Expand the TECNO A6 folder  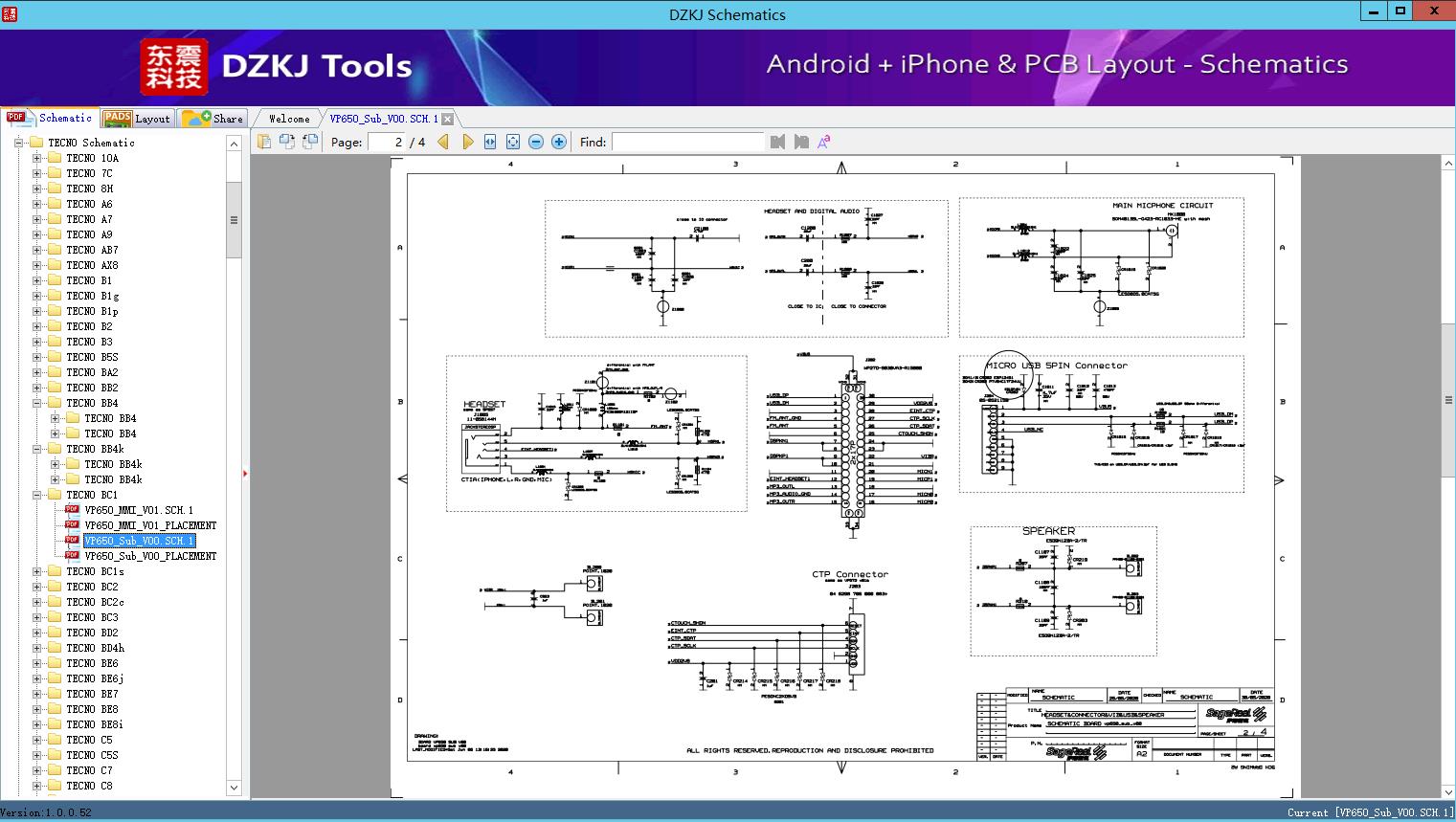(36, 204)
